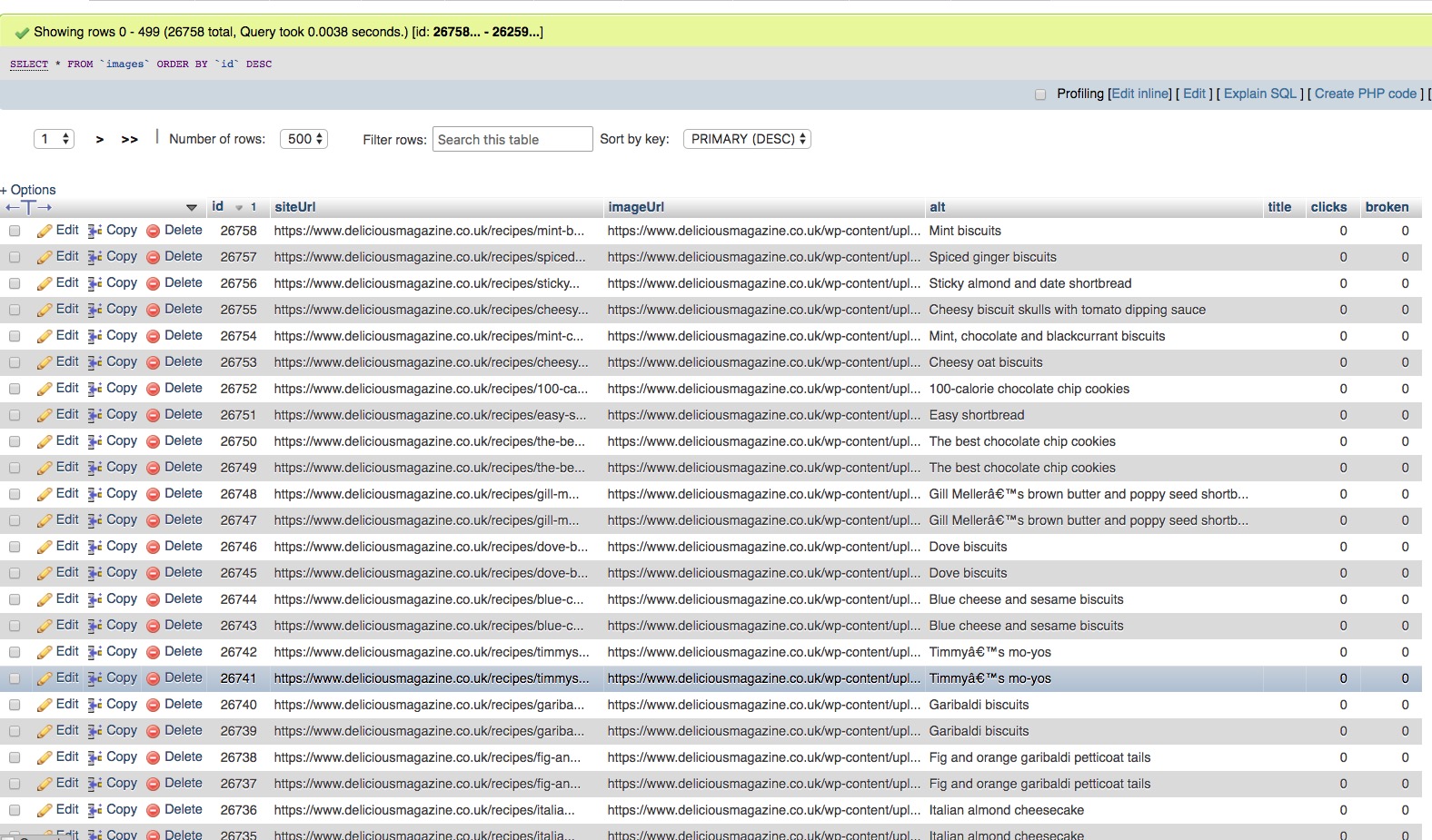The width and height of the screenshot is (1432, 840).
Task: Click the Copy icon for row 26746
Action: click(94, 548)
